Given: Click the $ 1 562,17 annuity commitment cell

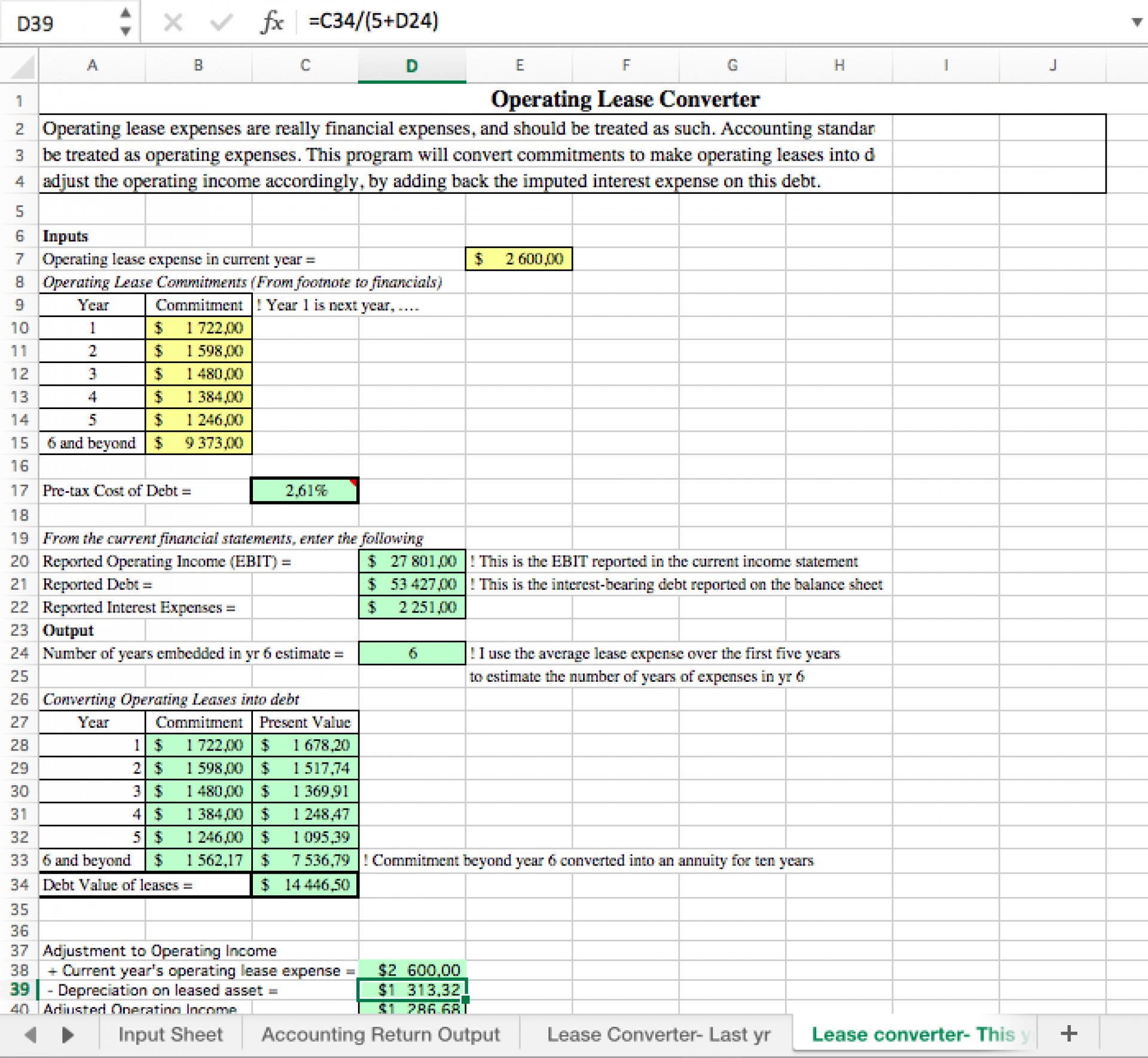Looking at the screenshot, I should coord(199,860).
